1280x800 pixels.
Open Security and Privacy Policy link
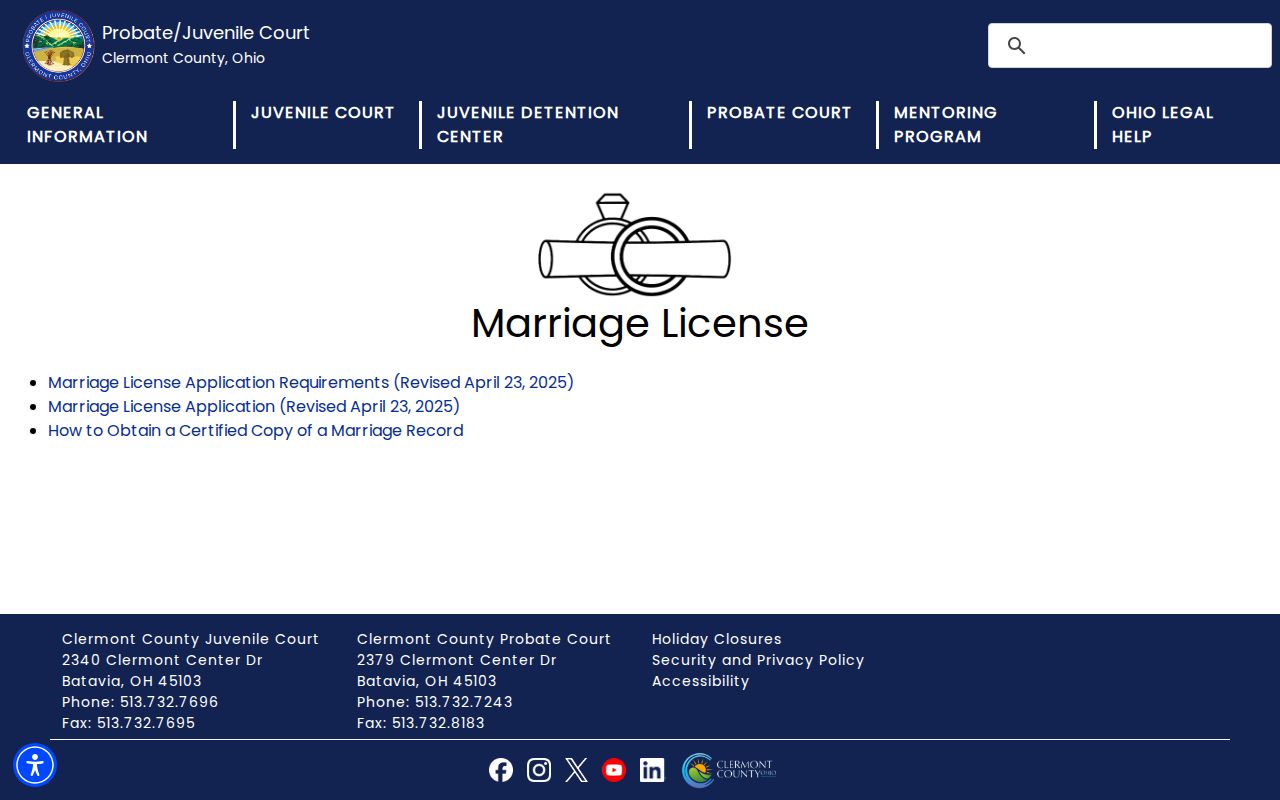(758, 660)
